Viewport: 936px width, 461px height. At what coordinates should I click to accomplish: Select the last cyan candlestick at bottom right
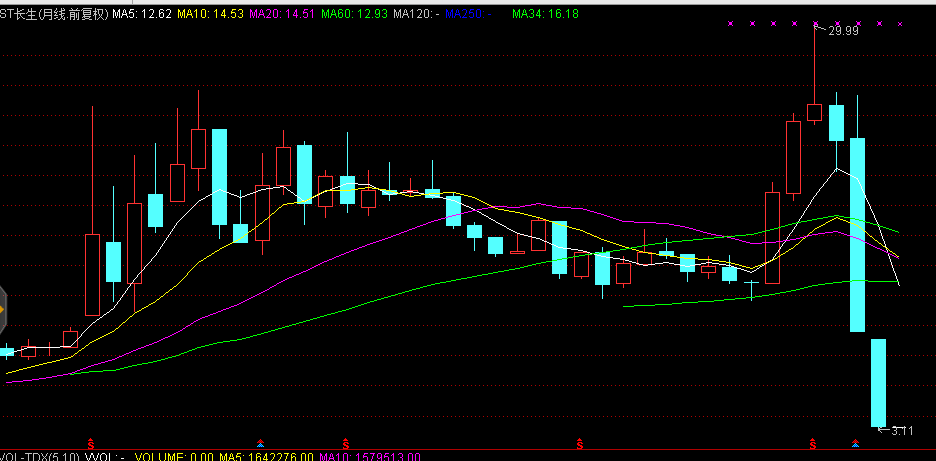(878, 382)
